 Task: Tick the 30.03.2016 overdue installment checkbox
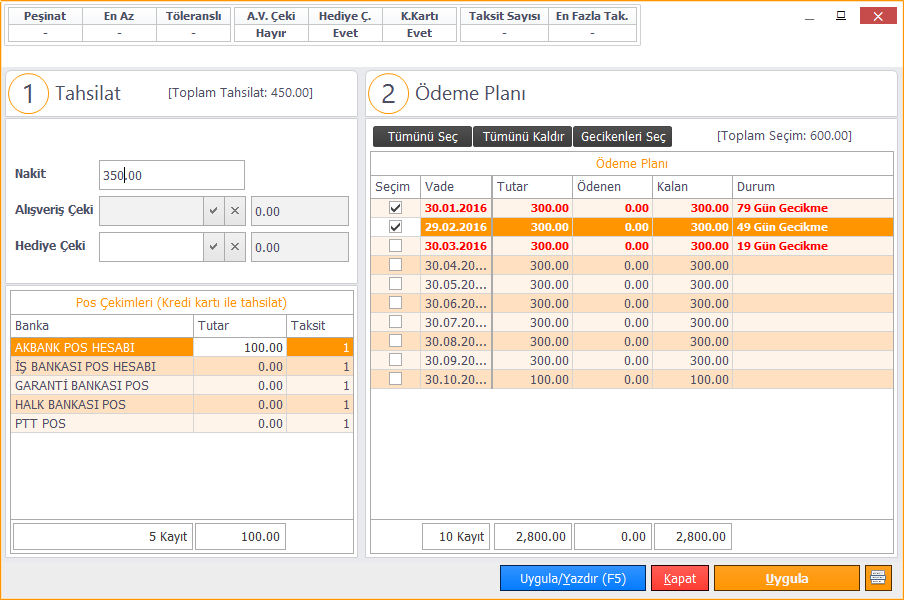[395, 246]
